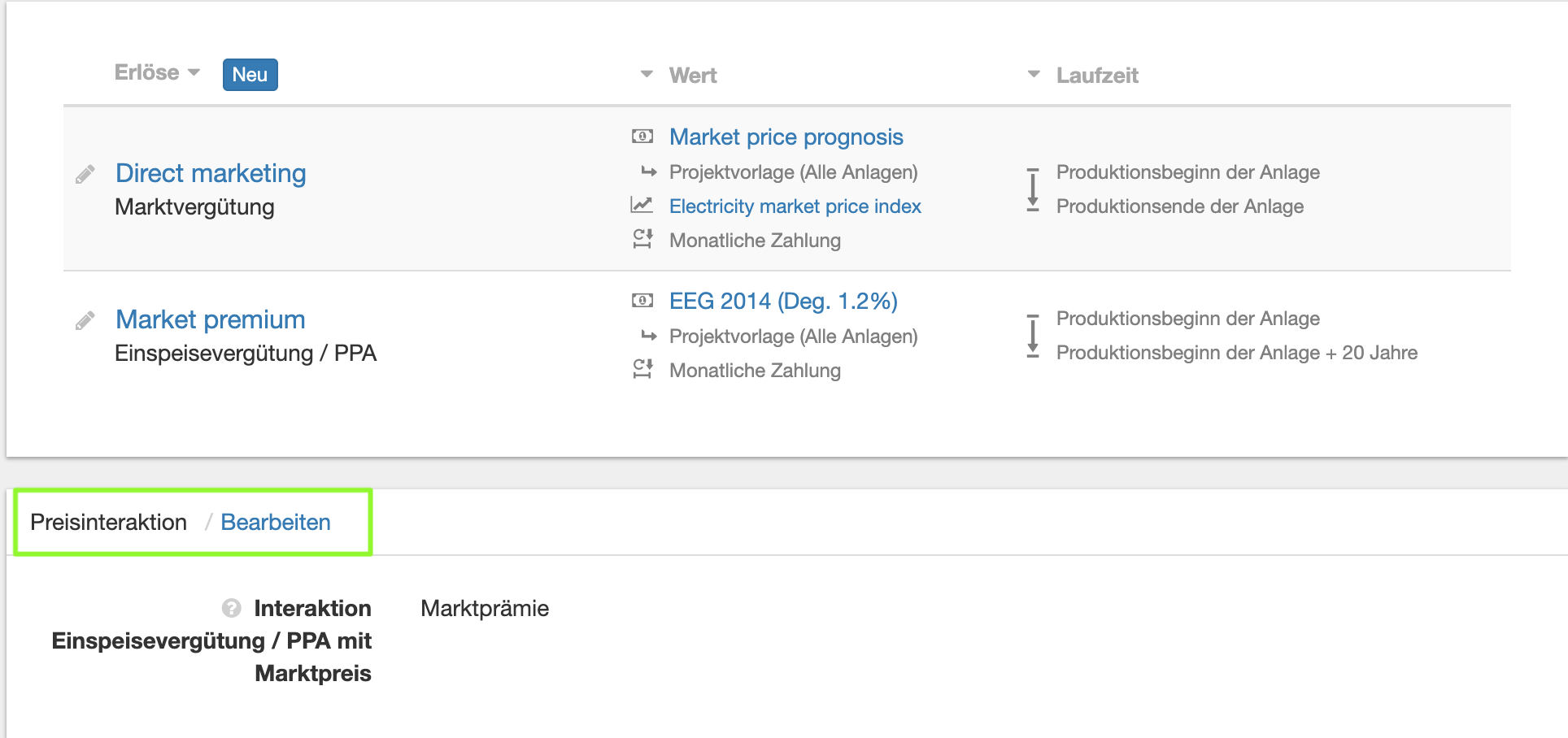Follow the EEG 2014 (Deg. 1.2%) link
The image size is (1568, 738).
coord(782,301)
